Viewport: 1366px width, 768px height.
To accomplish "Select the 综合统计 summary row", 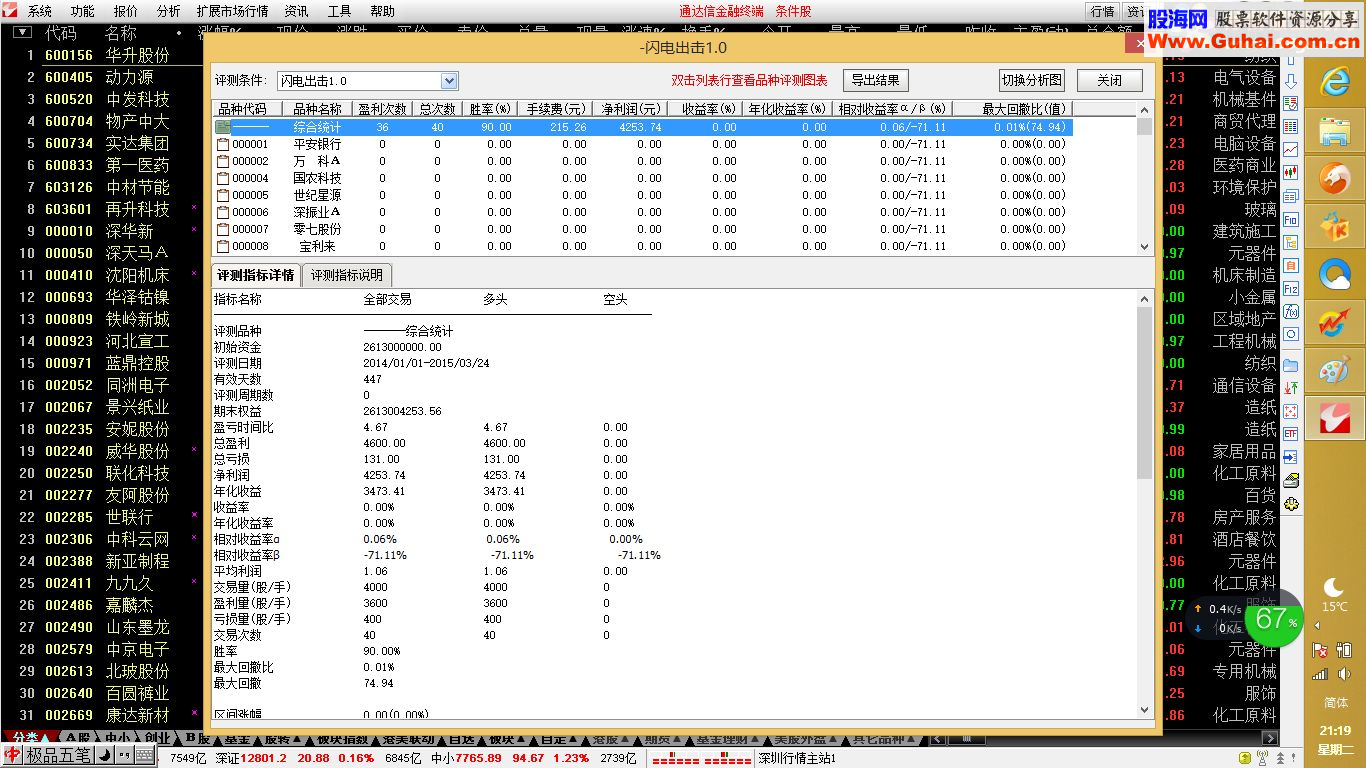I will pyautogui.click(x=641, y=127).
